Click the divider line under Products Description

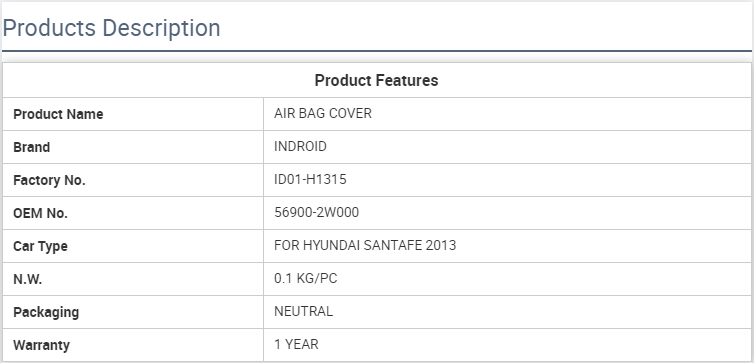coord(377,50)
